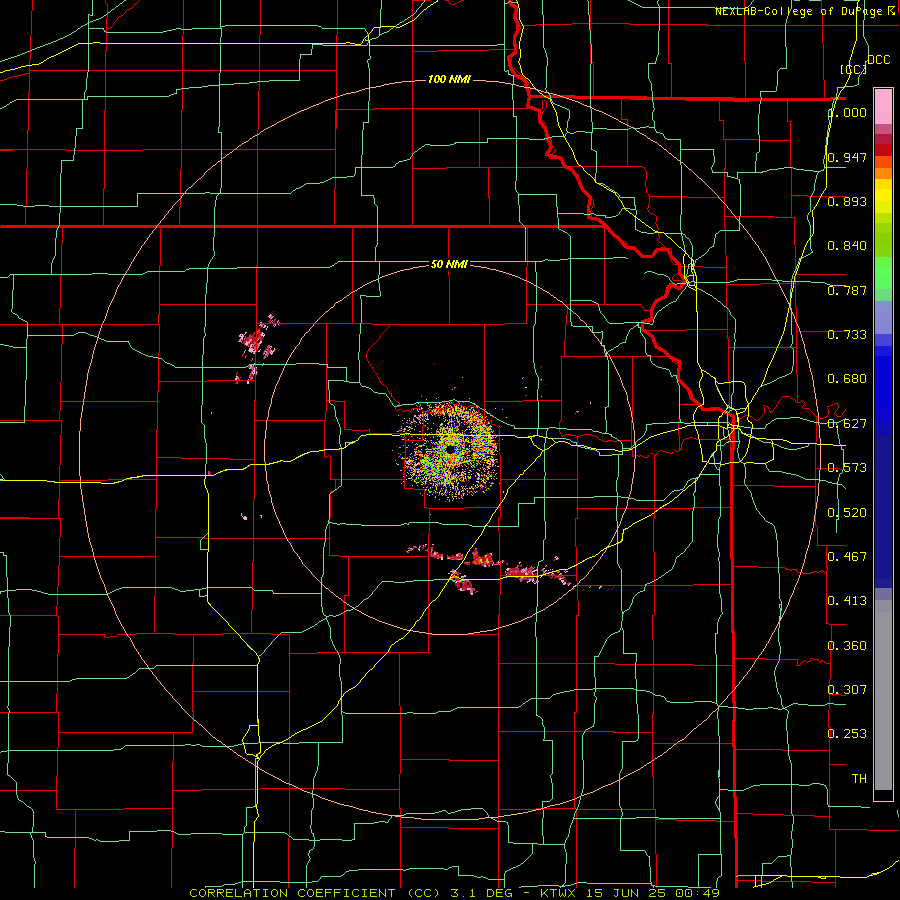Click the 50 NMI range ring label

pyautogui.click(x=449, y=264)
